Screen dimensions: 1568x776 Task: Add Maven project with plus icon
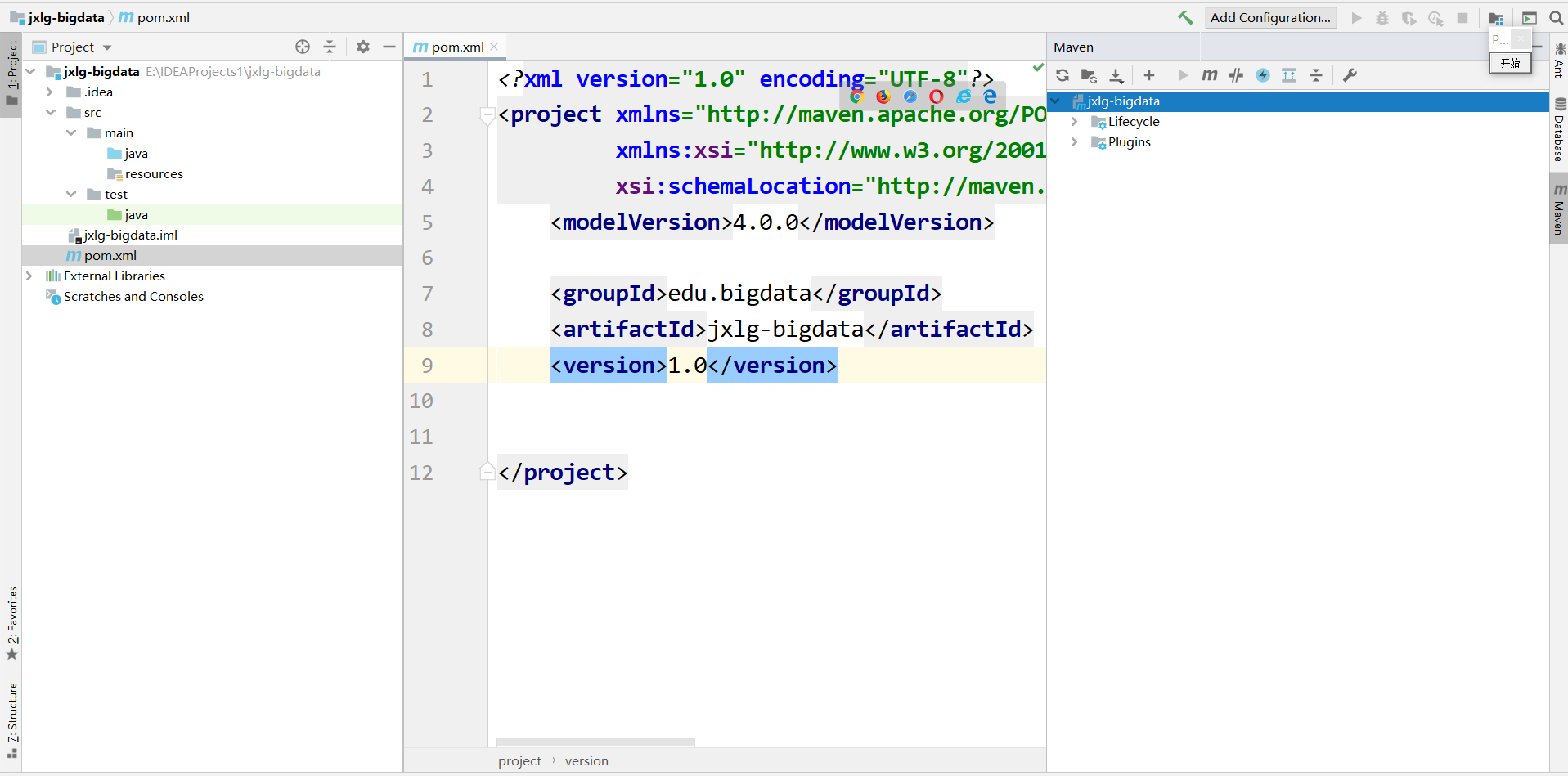1149,75
